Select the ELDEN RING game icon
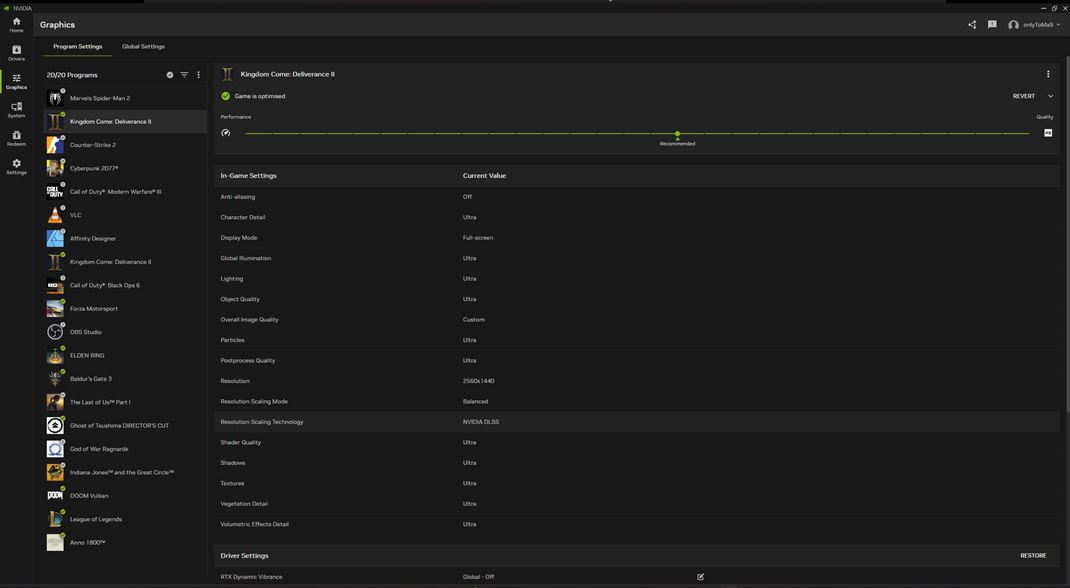Screen dimensions: 1070x588 pos(55,355)
